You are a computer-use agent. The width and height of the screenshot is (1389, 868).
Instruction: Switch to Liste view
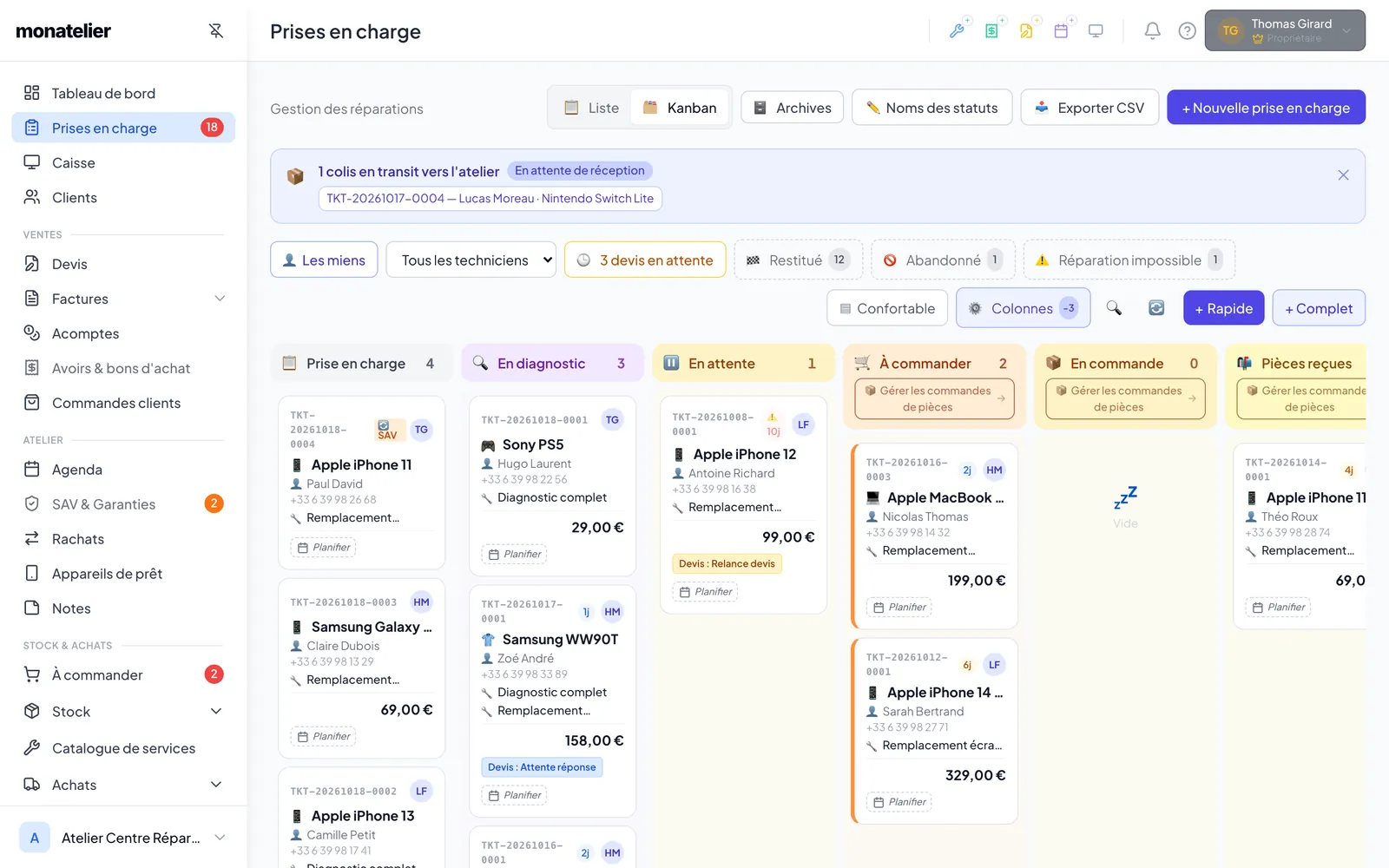[592, 108]
